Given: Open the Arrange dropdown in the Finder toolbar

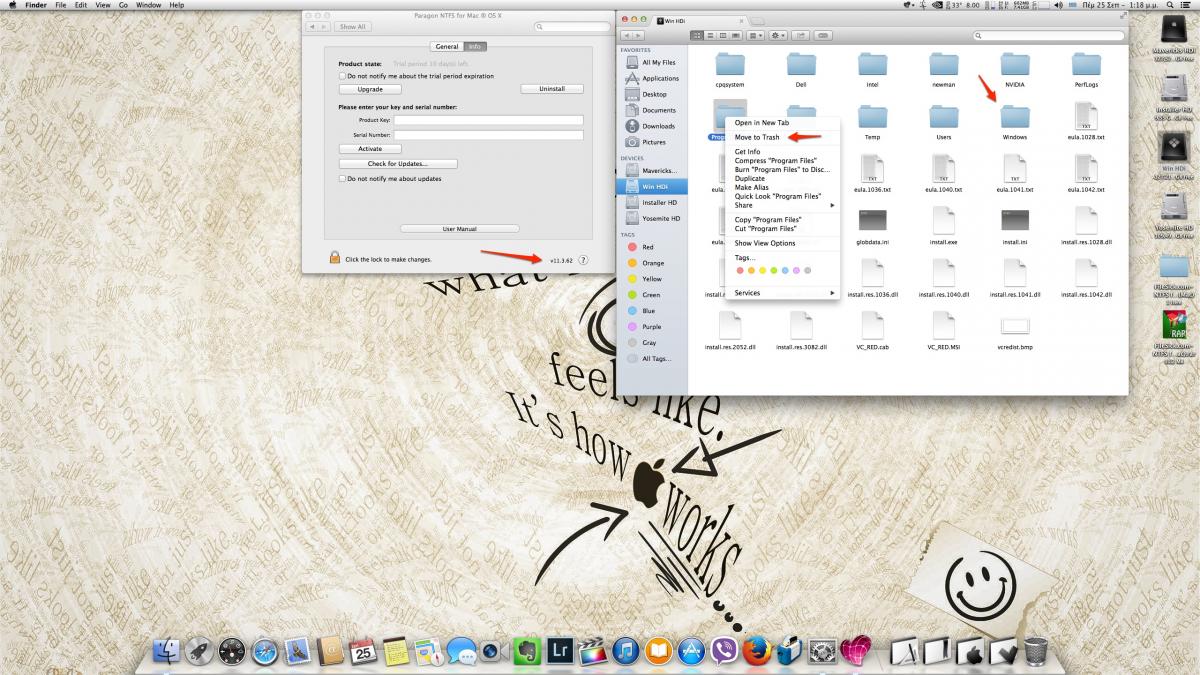Looking at the screenshot, I should coord(756,35).
